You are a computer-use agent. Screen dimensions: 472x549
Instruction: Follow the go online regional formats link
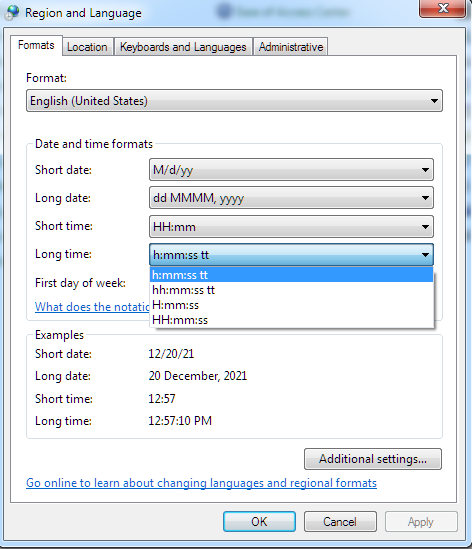click(x=201, y=483)
